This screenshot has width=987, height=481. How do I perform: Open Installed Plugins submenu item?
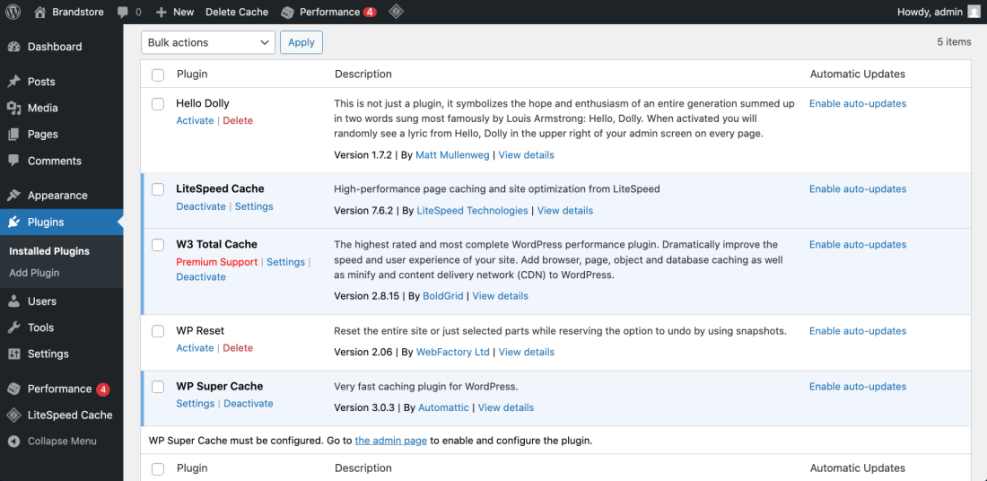(49, 251)
